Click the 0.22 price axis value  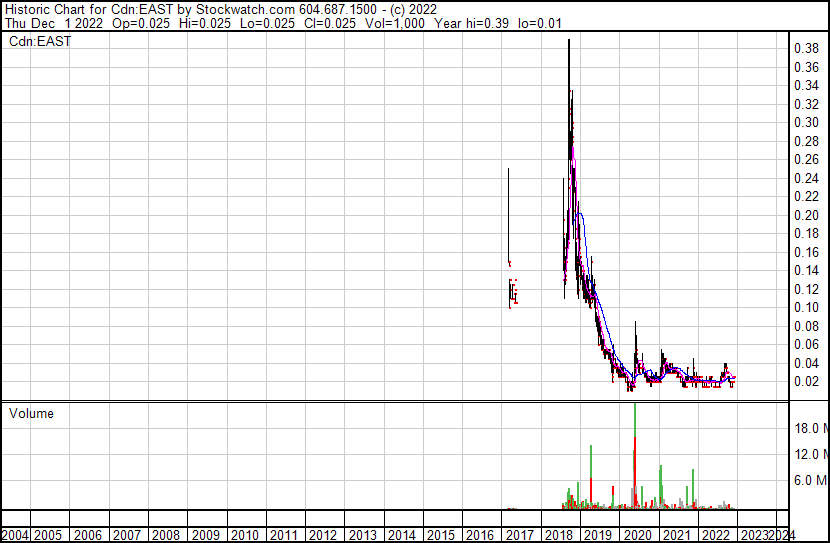click(806, 196)
